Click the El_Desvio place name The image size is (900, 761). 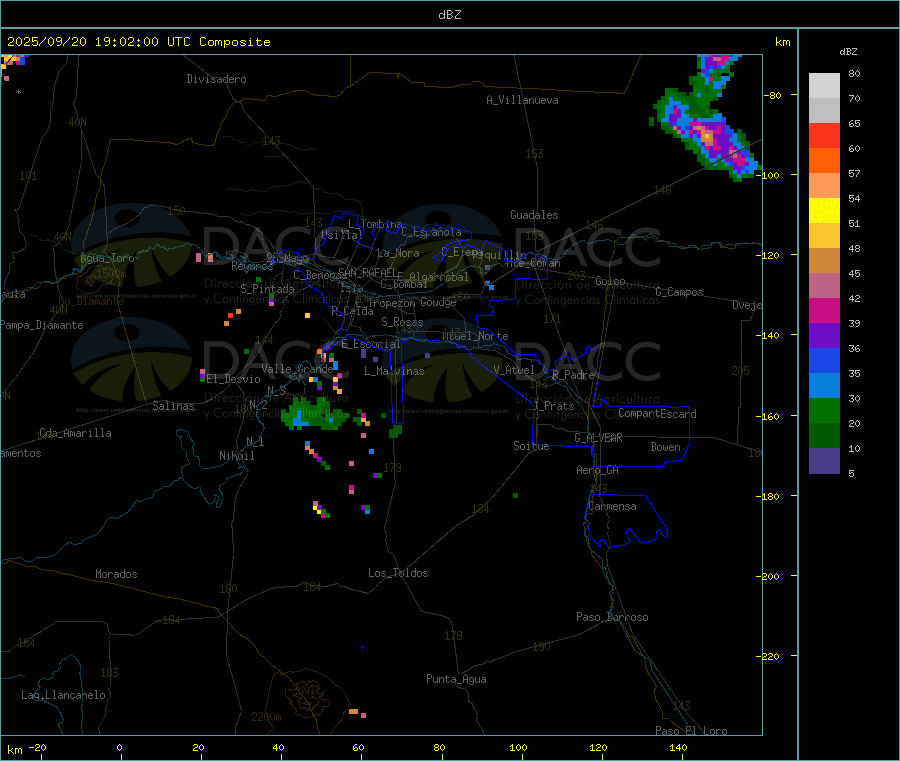click(x=234, y=379)
